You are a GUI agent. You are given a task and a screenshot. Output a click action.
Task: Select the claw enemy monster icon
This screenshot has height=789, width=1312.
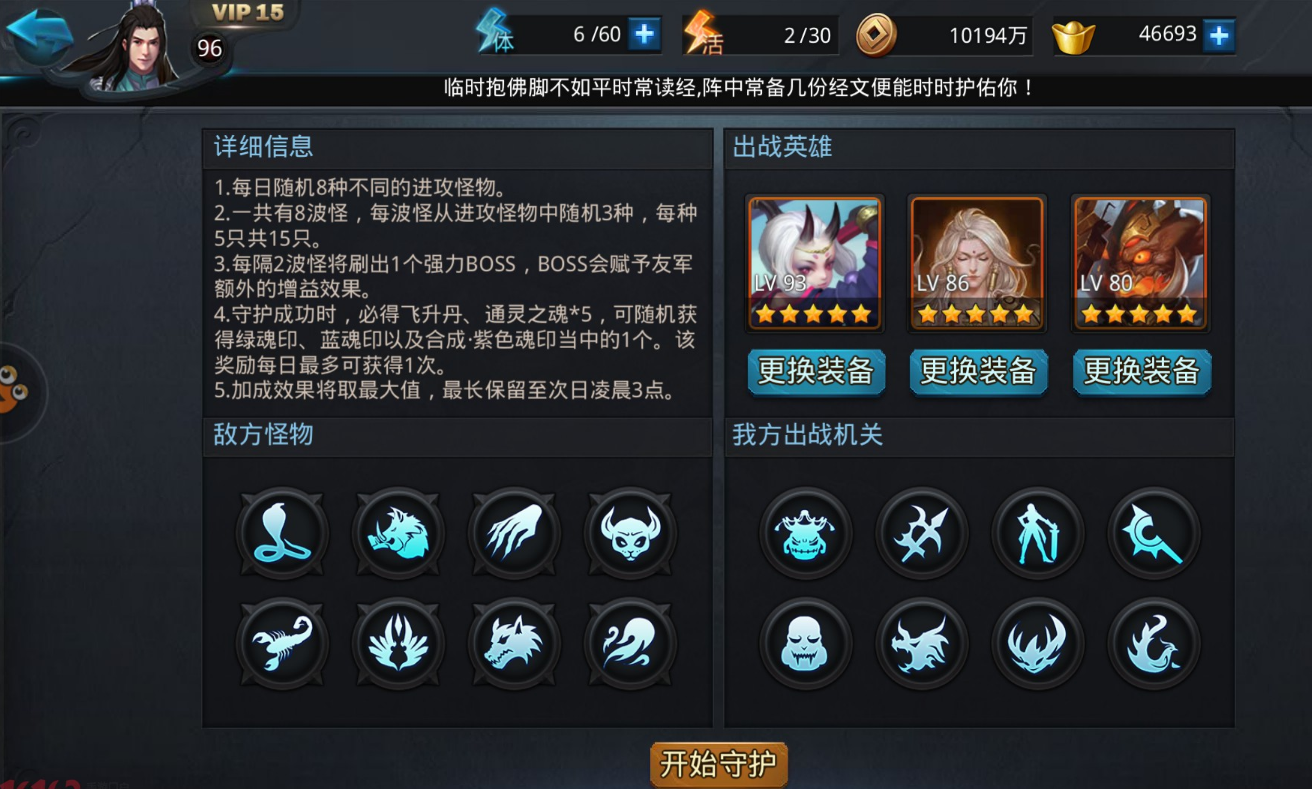(x=514, y=533)
